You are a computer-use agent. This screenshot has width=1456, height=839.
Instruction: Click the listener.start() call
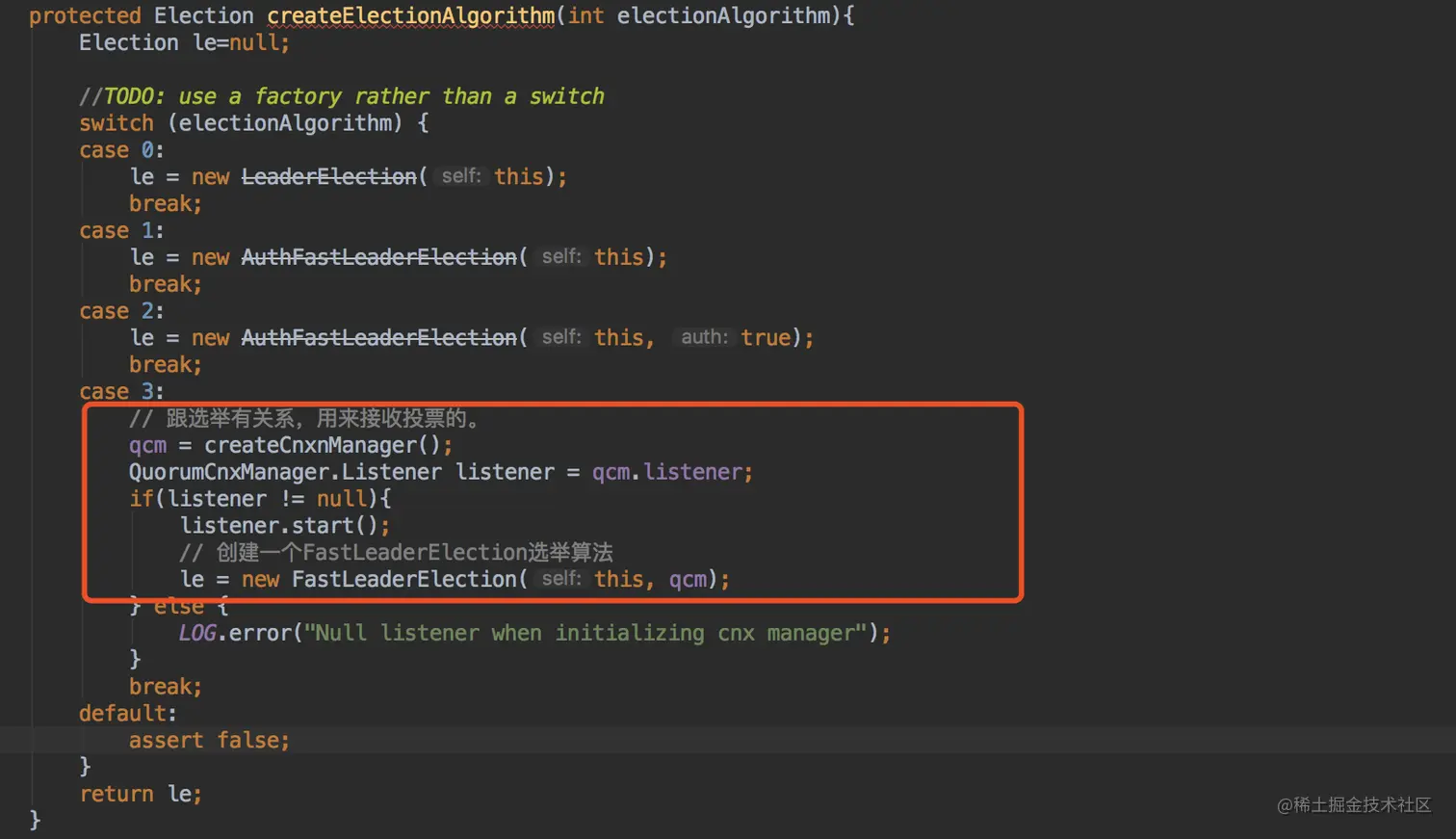[279, 526]
